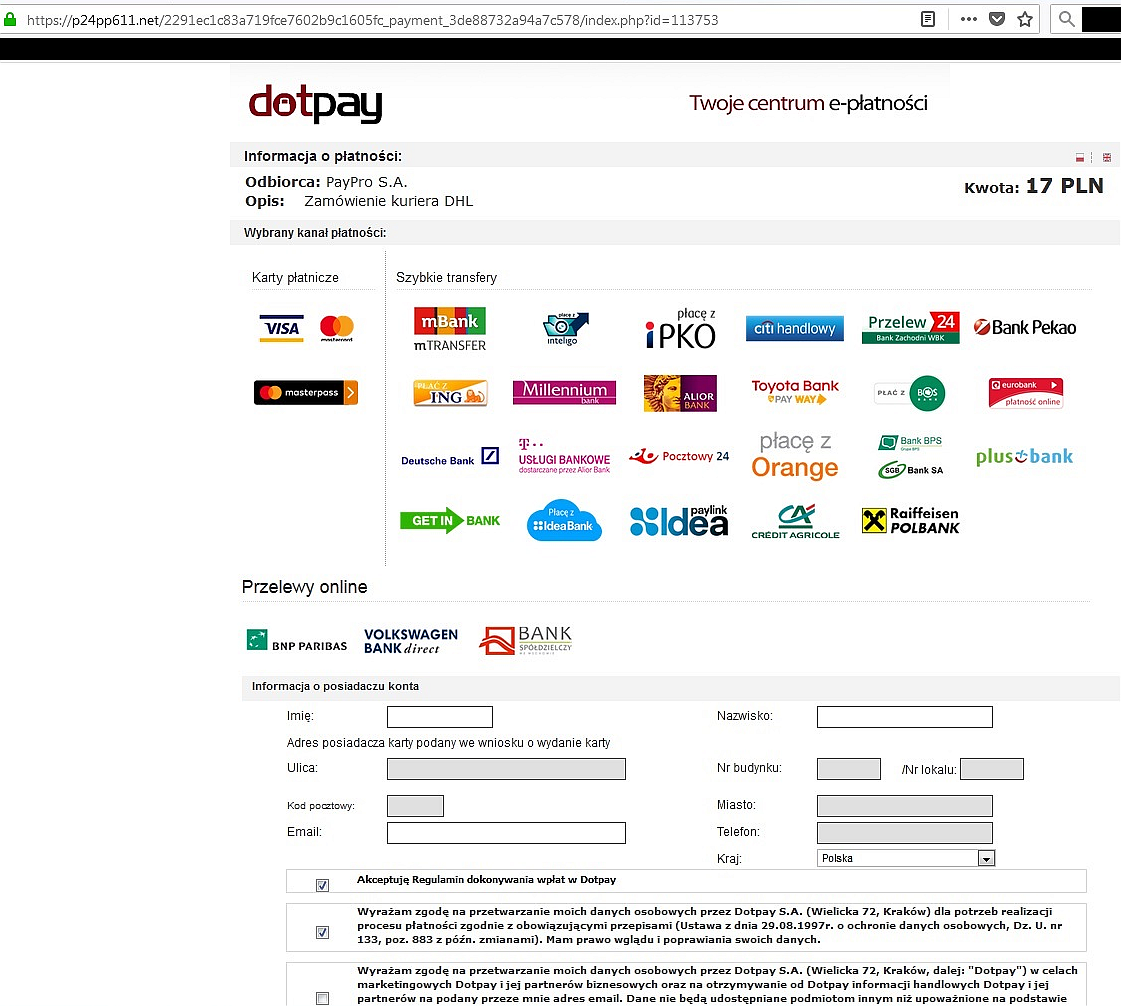Screen dimensions: 1121x1006
Task: Toggle reader view in the address bar
Action: click(928, 19)
